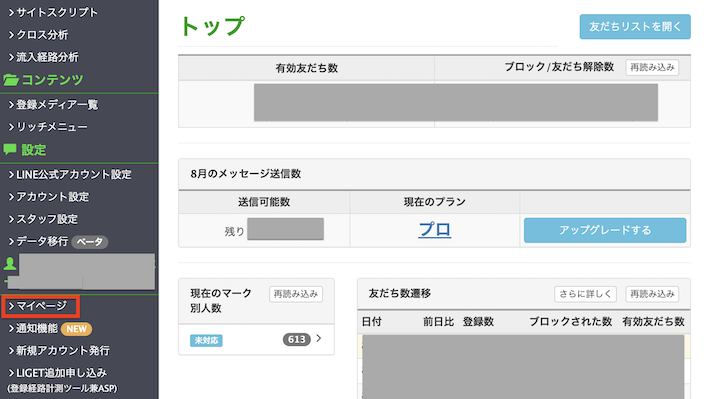Open スタッフ設定 page
The width and height of the screenshot is (708, 399).
pyautogui.click(x=43, y=219)
